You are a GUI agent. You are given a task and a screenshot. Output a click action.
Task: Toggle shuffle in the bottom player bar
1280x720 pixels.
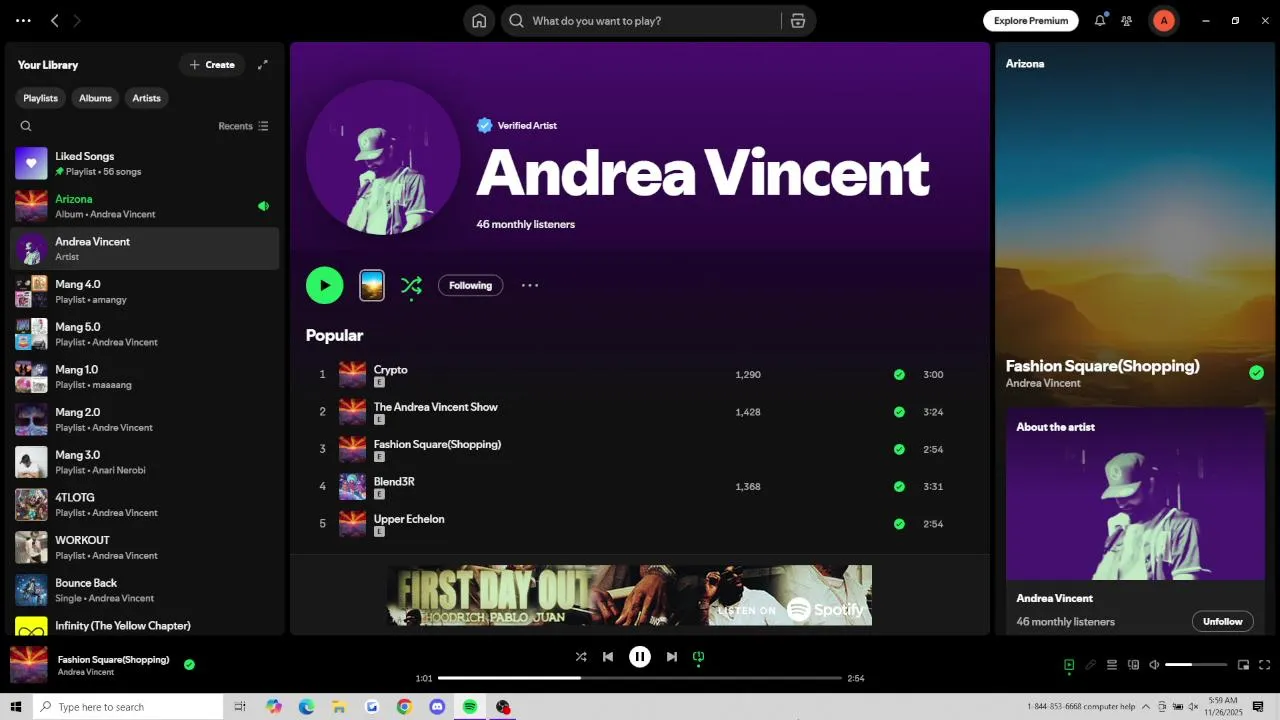581,657
